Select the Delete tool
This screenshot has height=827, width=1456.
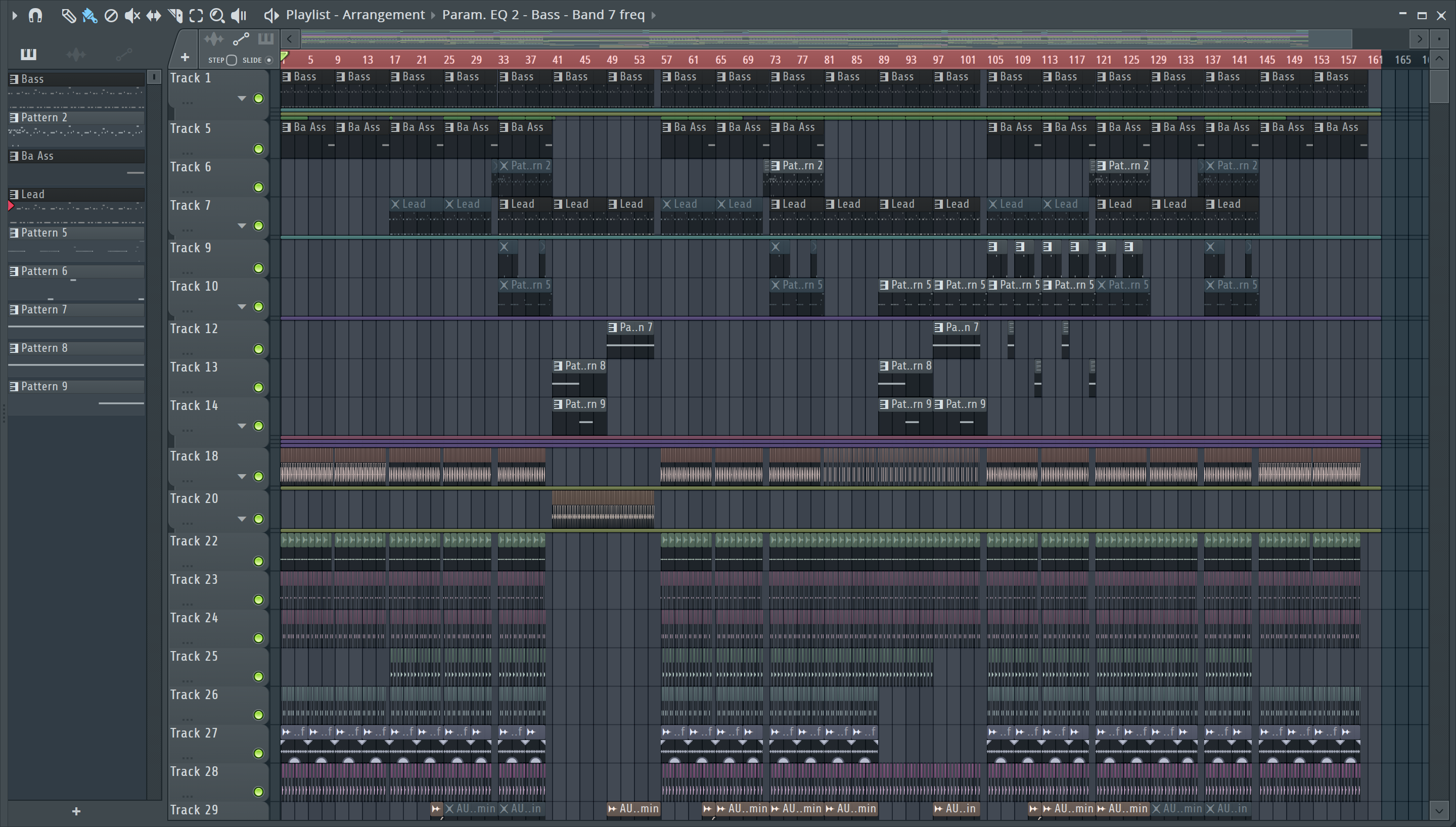tap(111, 15)
